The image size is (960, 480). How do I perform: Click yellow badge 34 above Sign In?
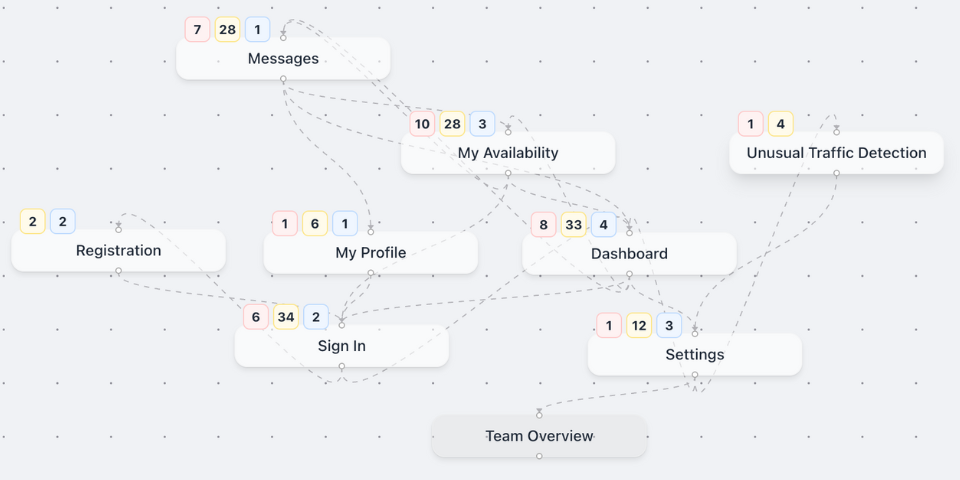tap(286, 317)
